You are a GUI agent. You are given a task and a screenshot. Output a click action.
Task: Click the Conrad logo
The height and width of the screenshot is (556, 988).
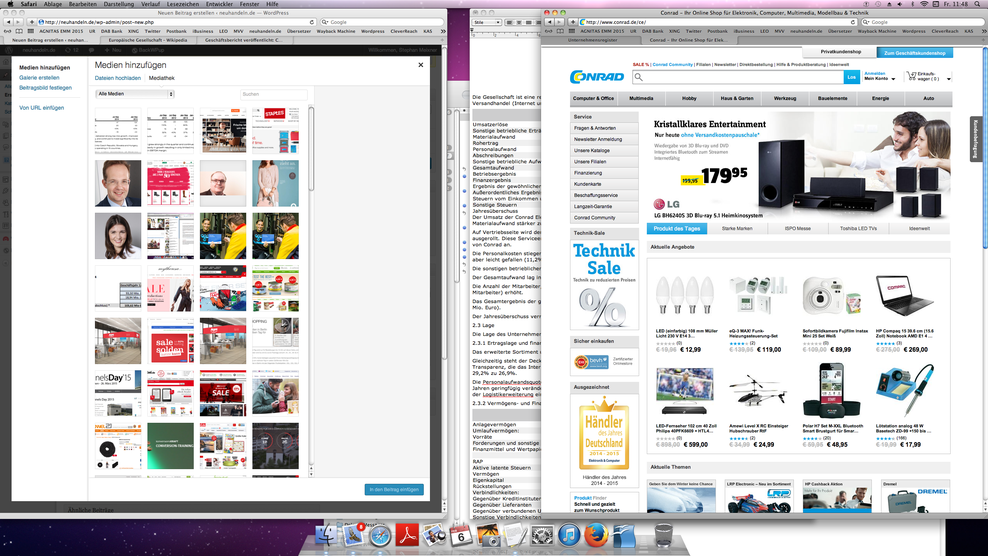(x=597, y=77)
